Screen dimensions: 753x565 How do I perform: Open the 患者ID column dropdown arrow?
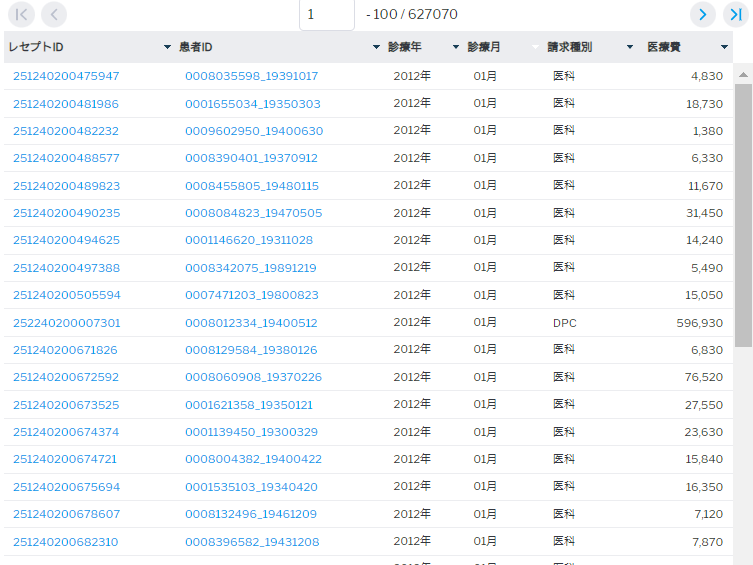(376, 48)
